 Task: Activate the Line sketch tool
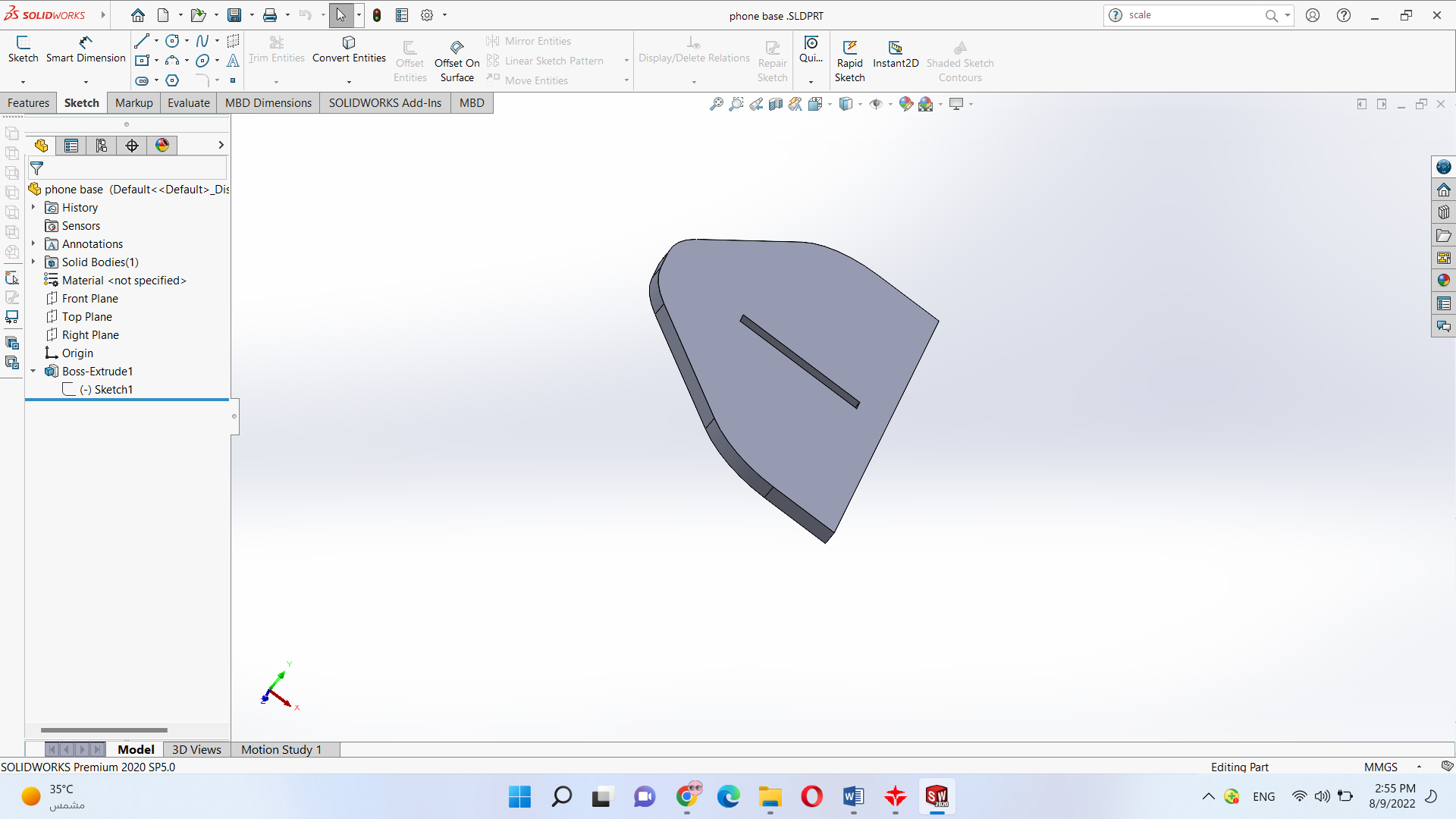click(142, 41)
